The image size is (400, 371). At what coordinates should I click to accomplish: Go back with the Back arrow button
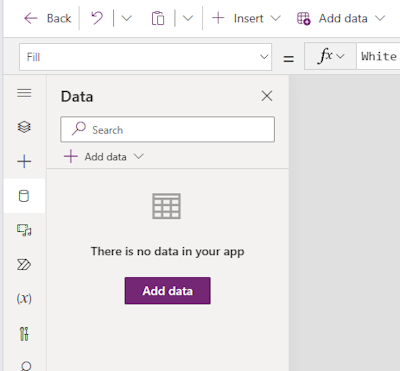tap(47, 18)
